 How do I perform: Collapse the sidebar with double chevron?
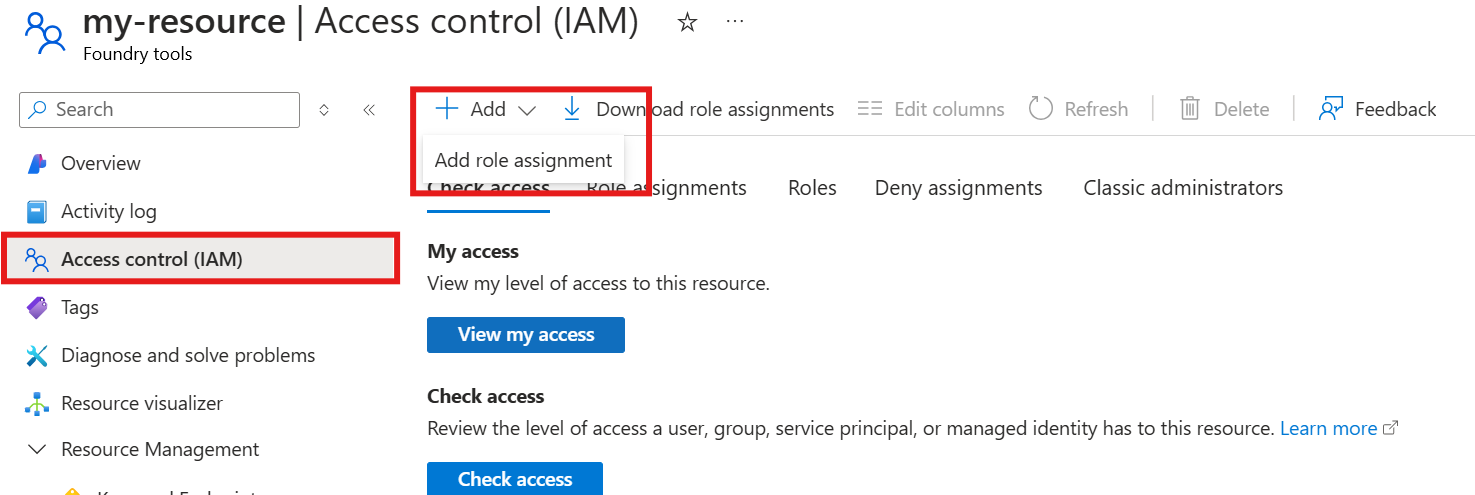[x=369, y=110]
